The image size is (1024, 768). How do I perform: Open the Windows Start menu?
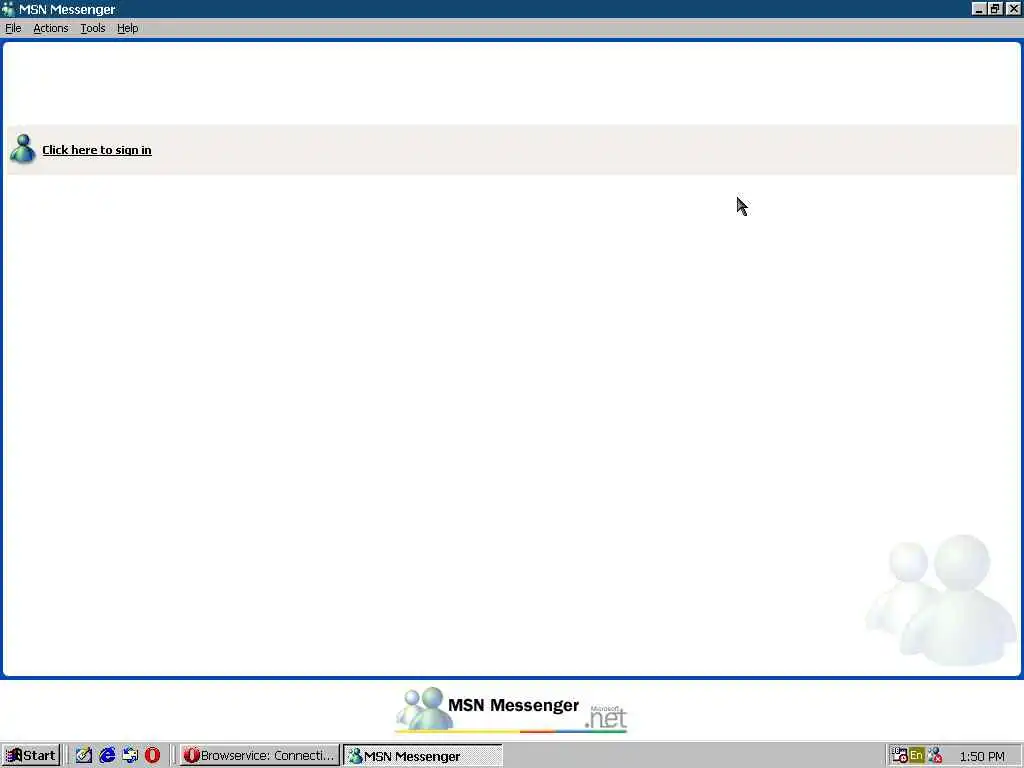click(x=31, y=756)
